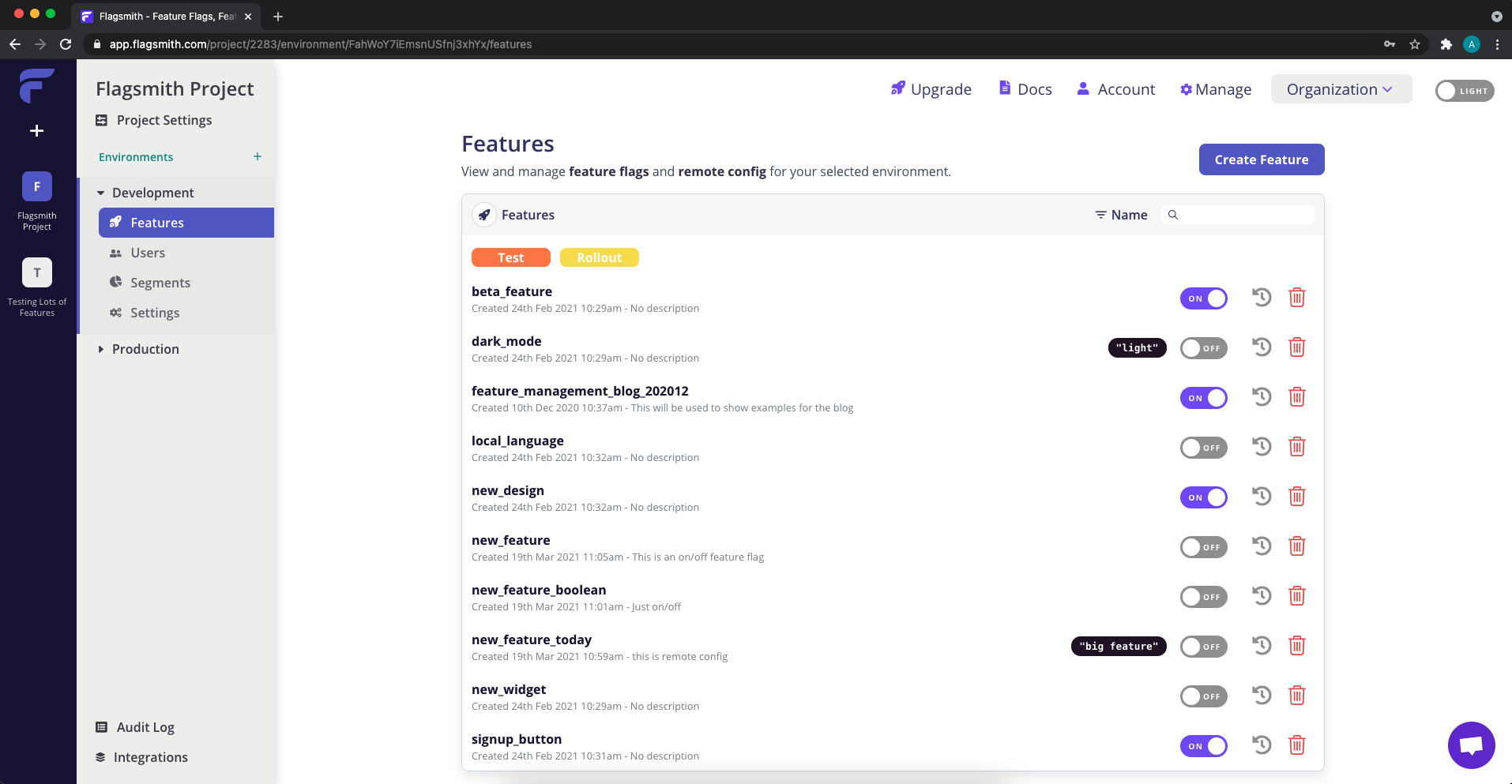Go to Account page
This screenshot has width=1512, height=784.
click(x=1116, y=89)
